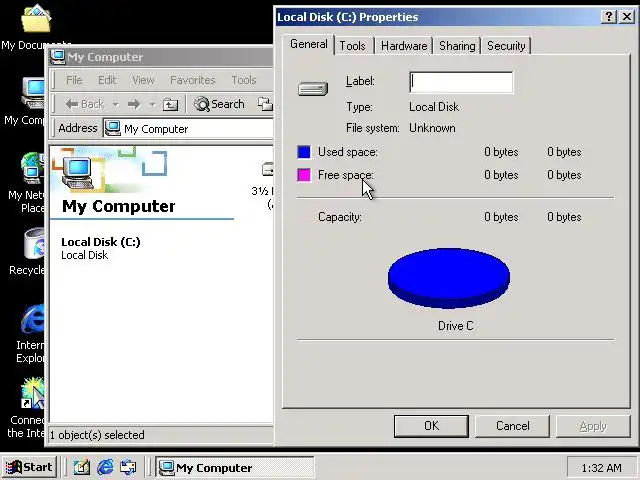640x480 pixels.
Task: Click the drive icon beside Label
Action: [x=313, y=88]
